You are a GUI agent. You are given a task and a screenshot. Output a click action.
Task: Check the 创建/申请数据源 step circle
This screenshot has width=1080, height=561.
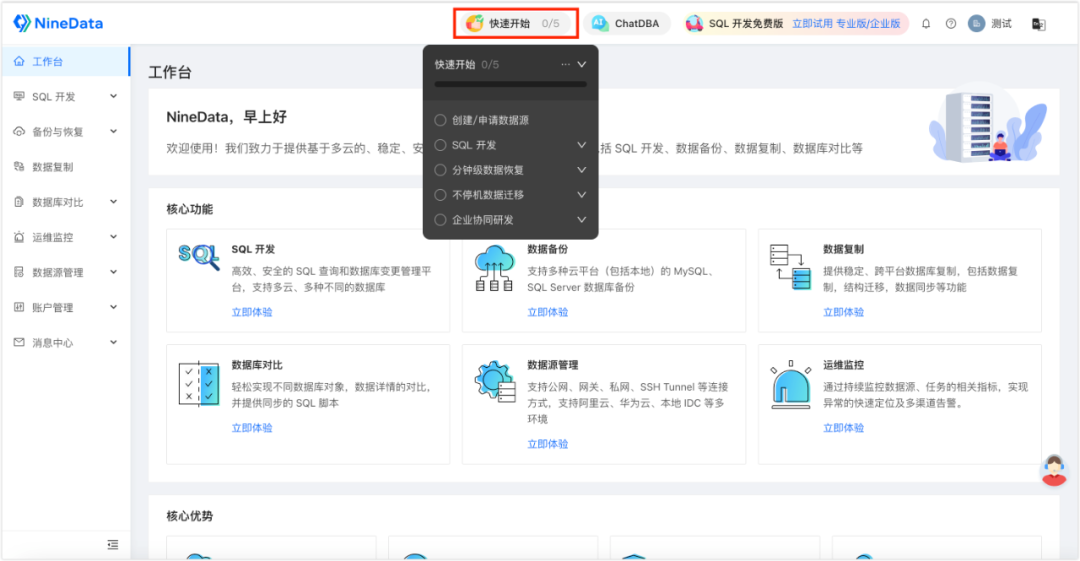tap(440, 120)
